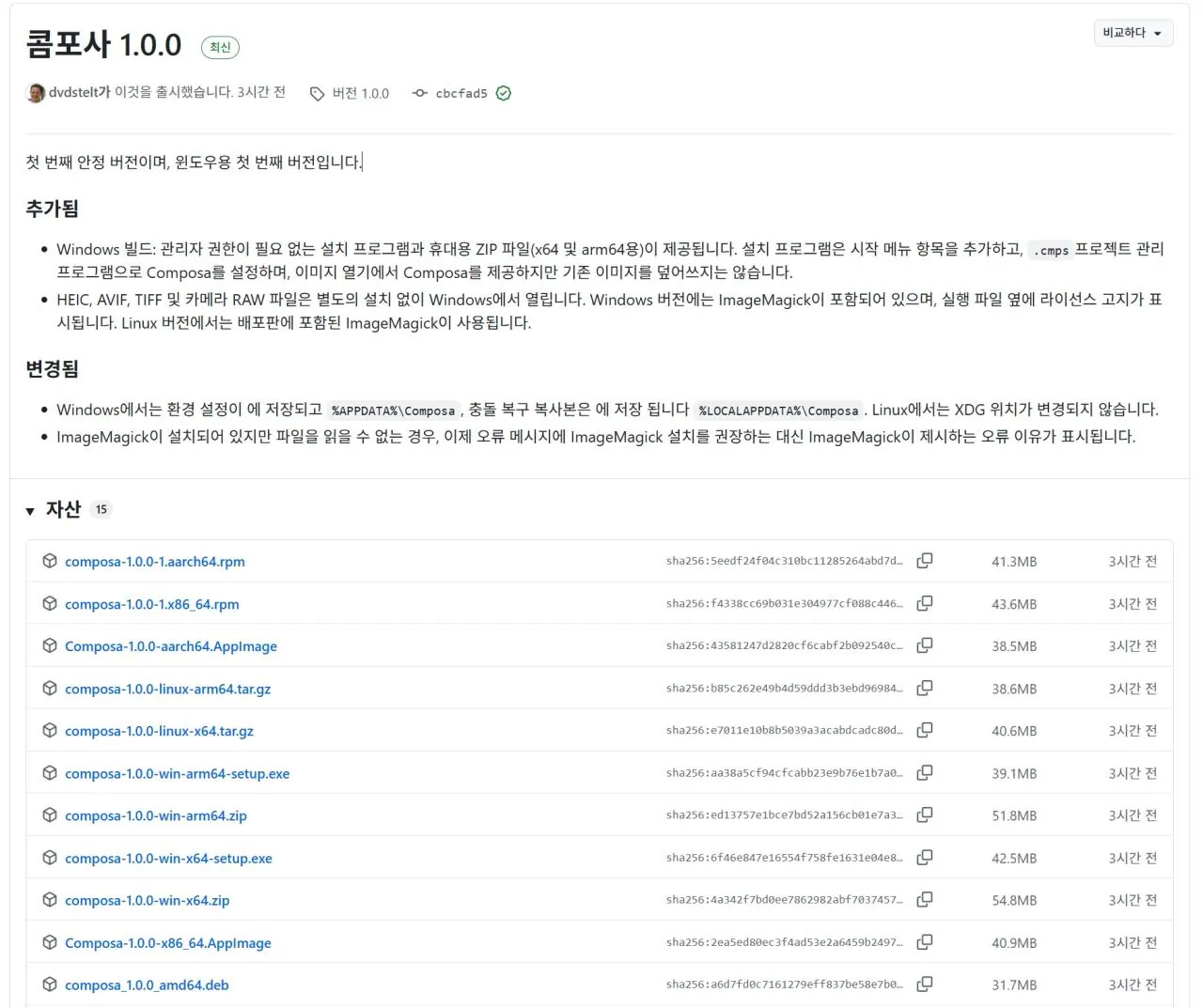Copy checksum for composa-1.0.0-win-x64.zip

925,900
